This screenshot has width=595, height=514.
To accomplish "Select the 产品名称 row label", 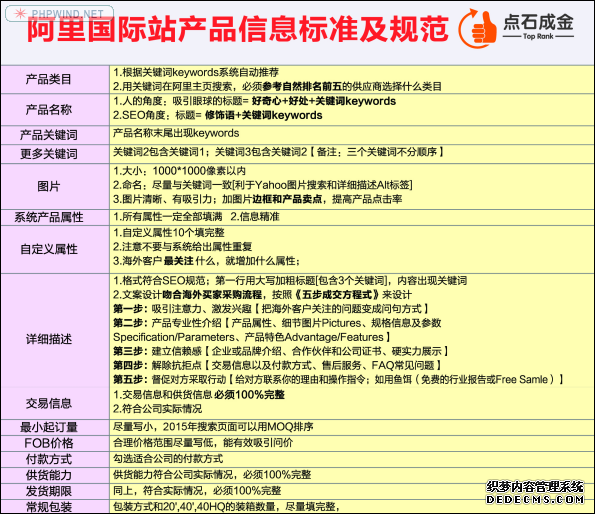I will 49,110.
